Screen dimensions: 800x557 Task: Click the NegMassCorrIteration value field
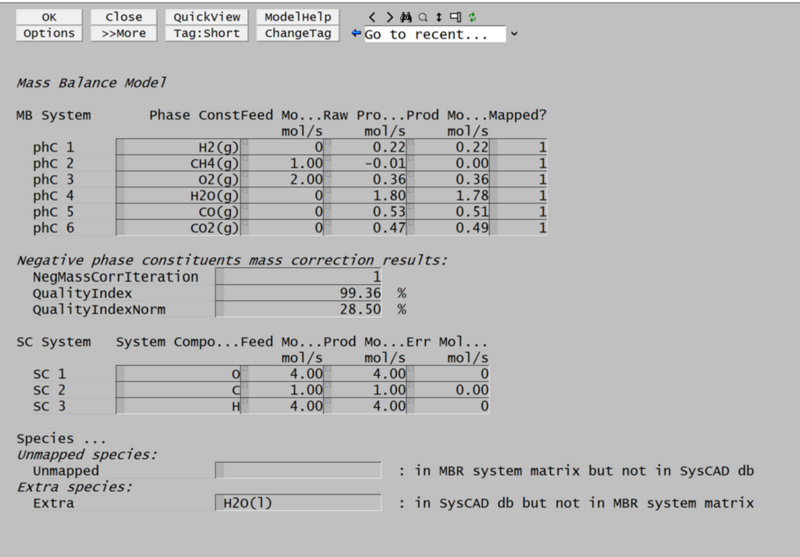298,277
